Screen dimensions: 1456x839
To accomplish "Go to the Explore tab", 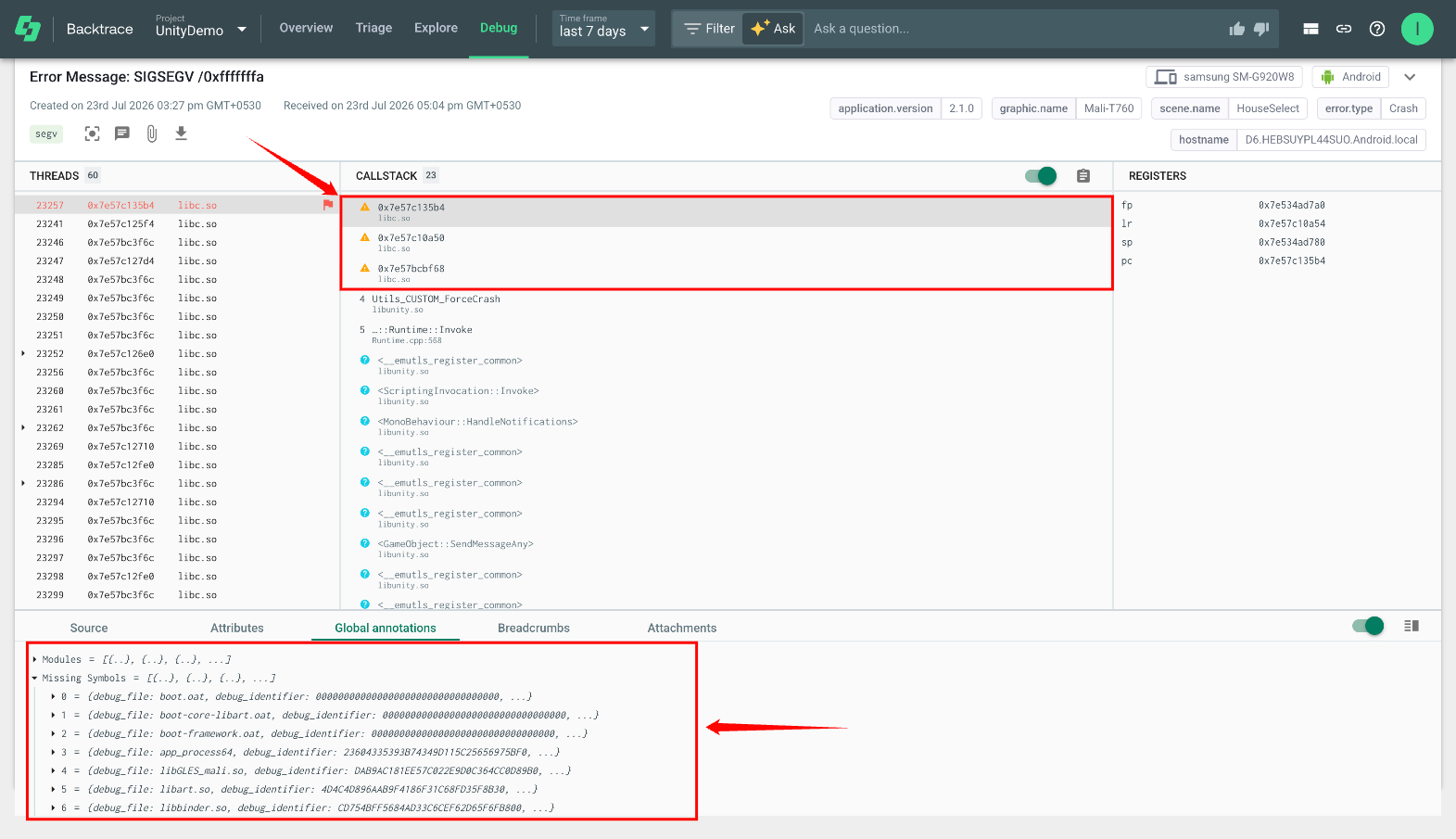I will point(436,28).
